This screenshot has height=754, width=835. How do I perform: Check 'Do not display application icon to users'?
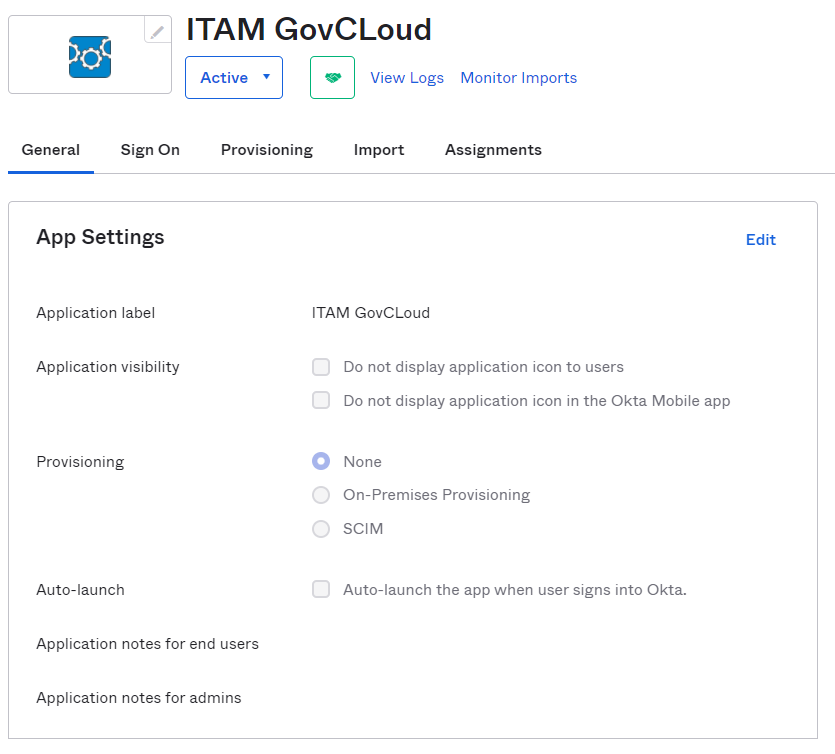click(321, 367)
